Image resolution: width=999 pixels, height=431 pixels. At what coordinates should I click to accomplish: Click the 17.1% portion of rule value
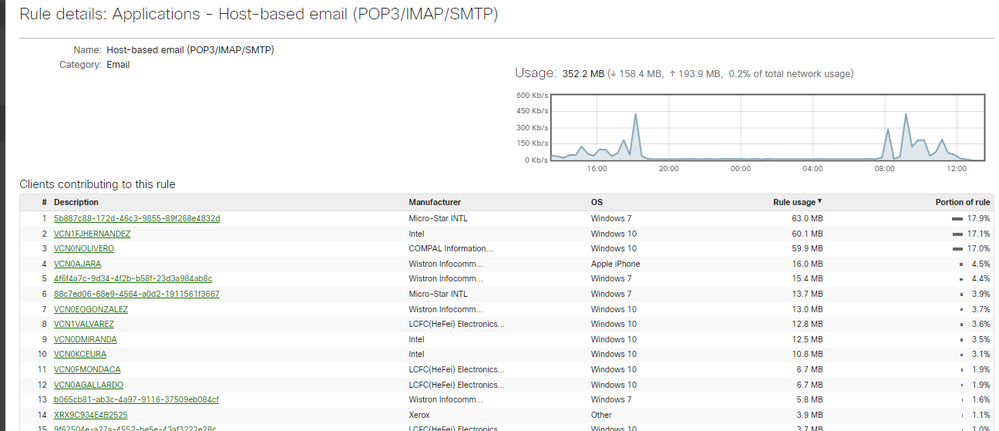click(x=980, y=234)
